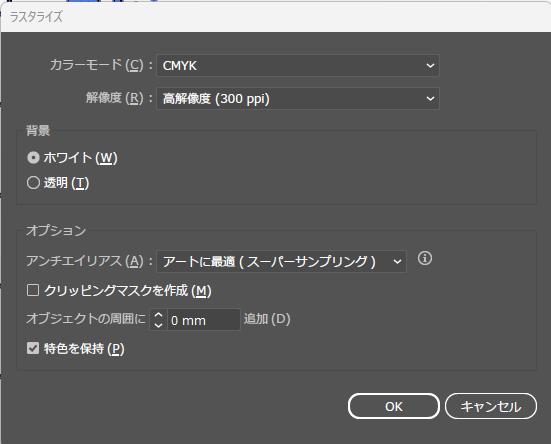Screen dimensions: 551x444
Task: Open the 解像度 300 ppi dropdown
Action: (298, 99)
